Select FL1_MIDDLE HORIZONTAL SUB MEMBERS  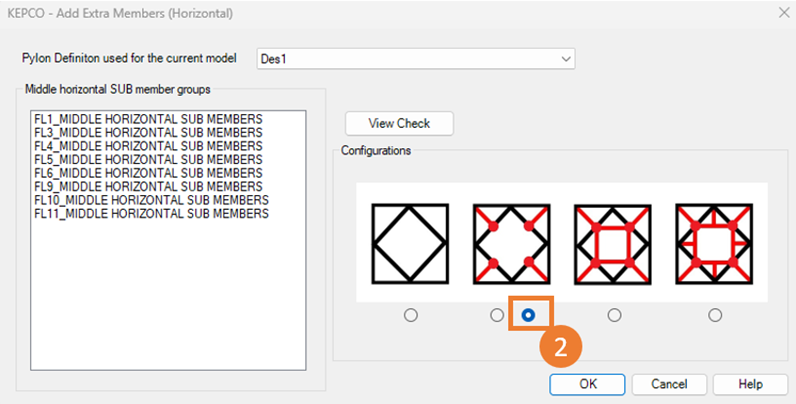pos(148,119)
